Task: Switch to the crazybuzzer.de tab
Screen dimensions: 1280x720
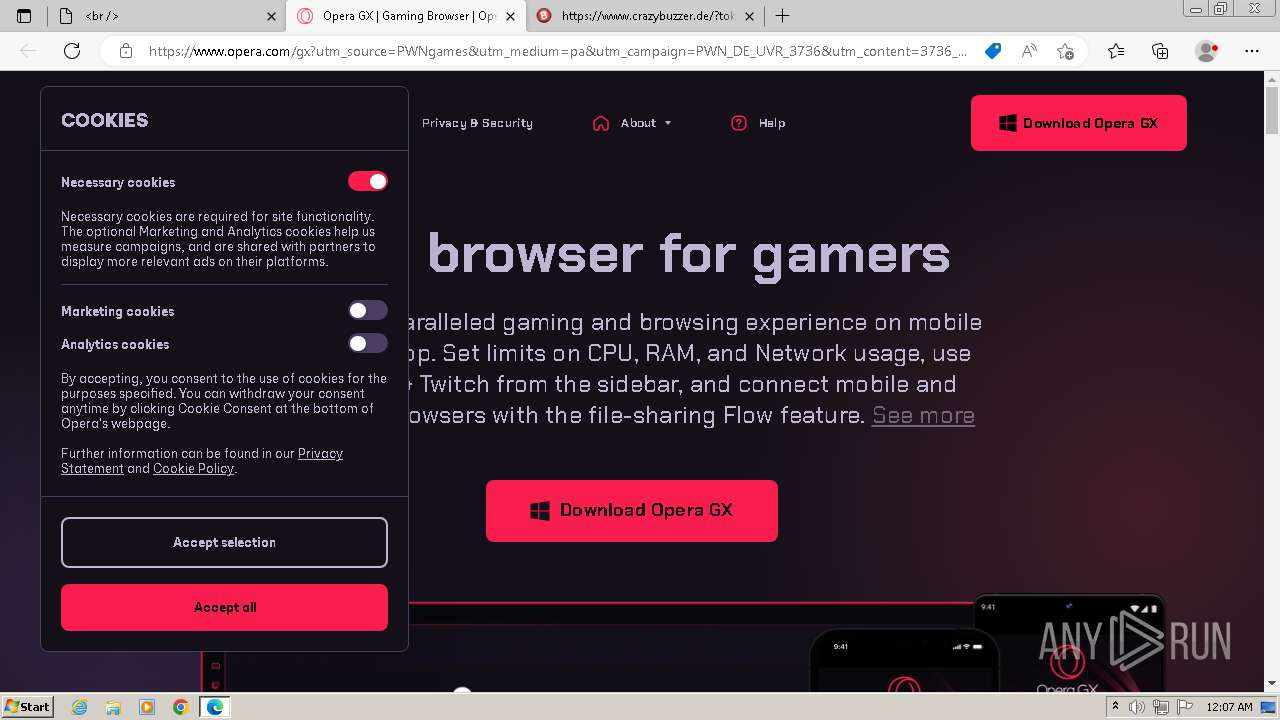Action: [x=644, y=16]
